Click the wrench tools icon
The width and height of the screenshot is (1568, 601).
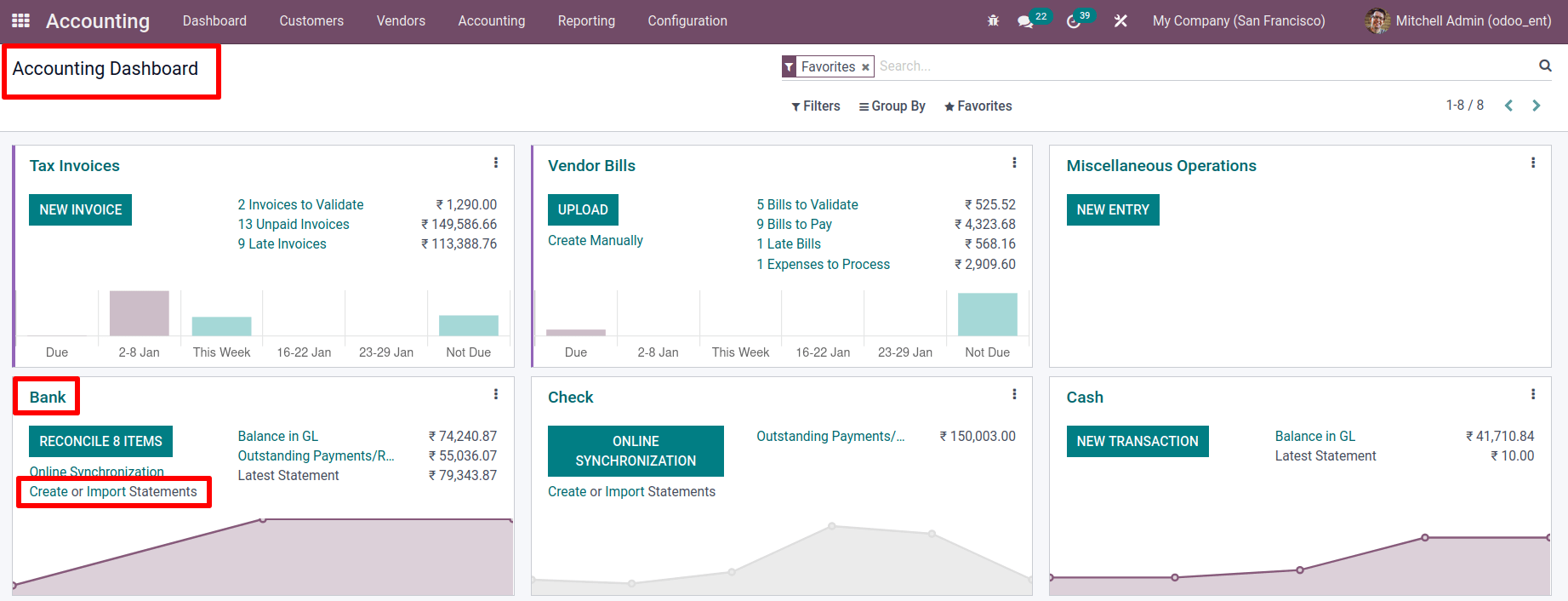point(1120,20)
